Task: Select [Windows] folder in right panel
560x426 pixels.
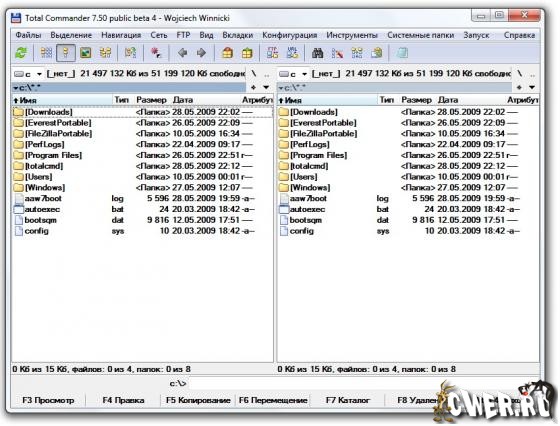Action: [408, 187]
